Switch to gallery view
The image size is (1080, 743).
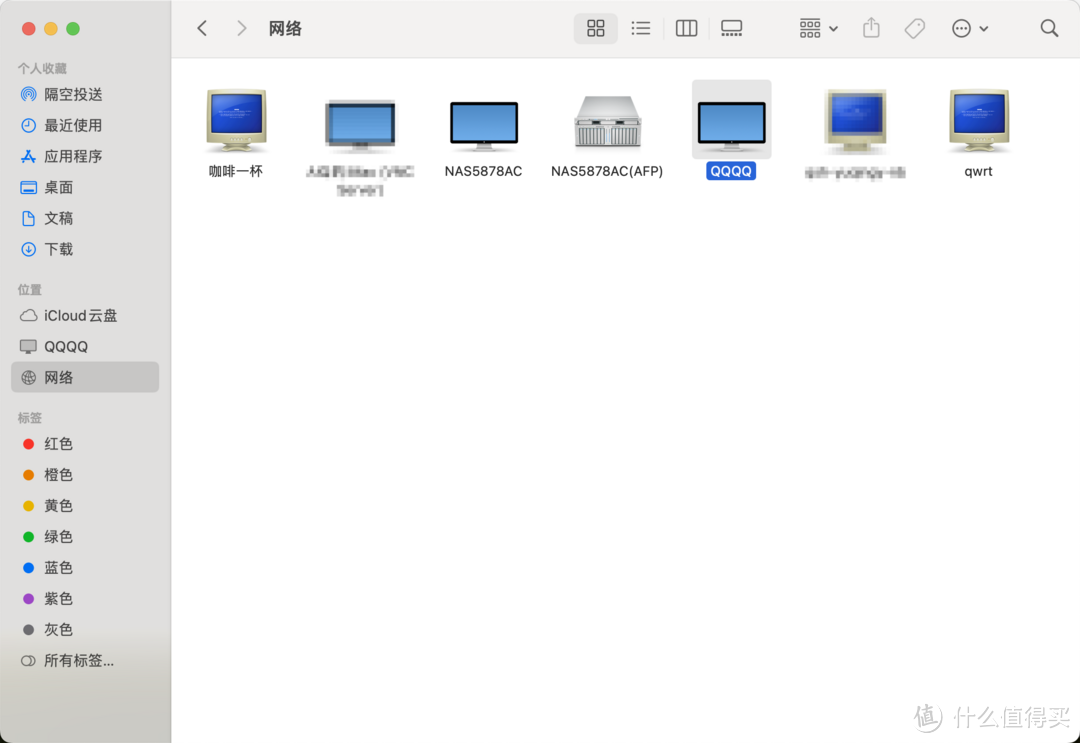pos(731,28)
